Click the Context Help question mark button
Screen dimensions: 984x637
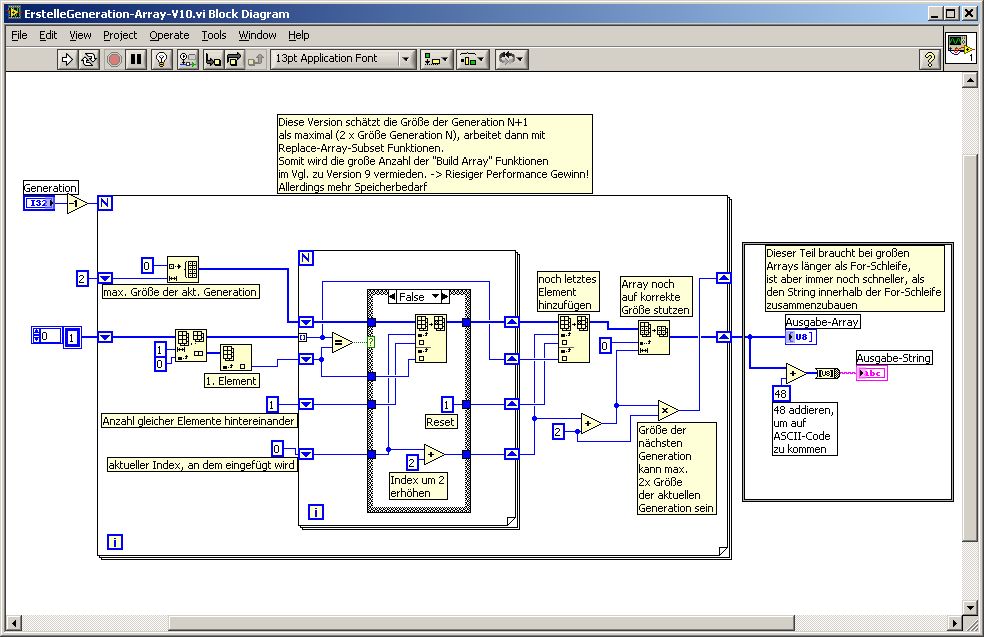[x=929, y=60]
